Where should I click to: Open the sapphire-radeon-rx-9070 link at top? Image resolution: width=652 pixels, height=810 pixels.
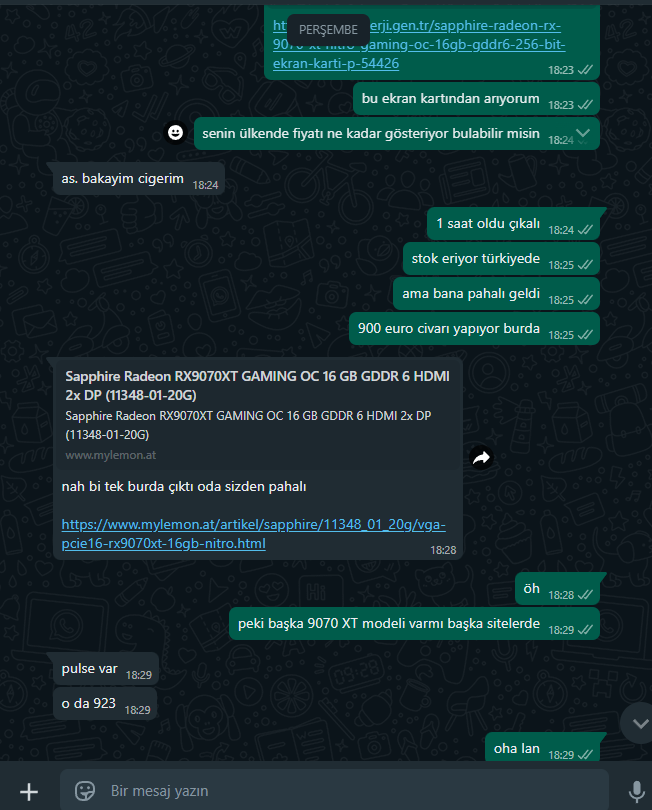(x=418, y=44)
